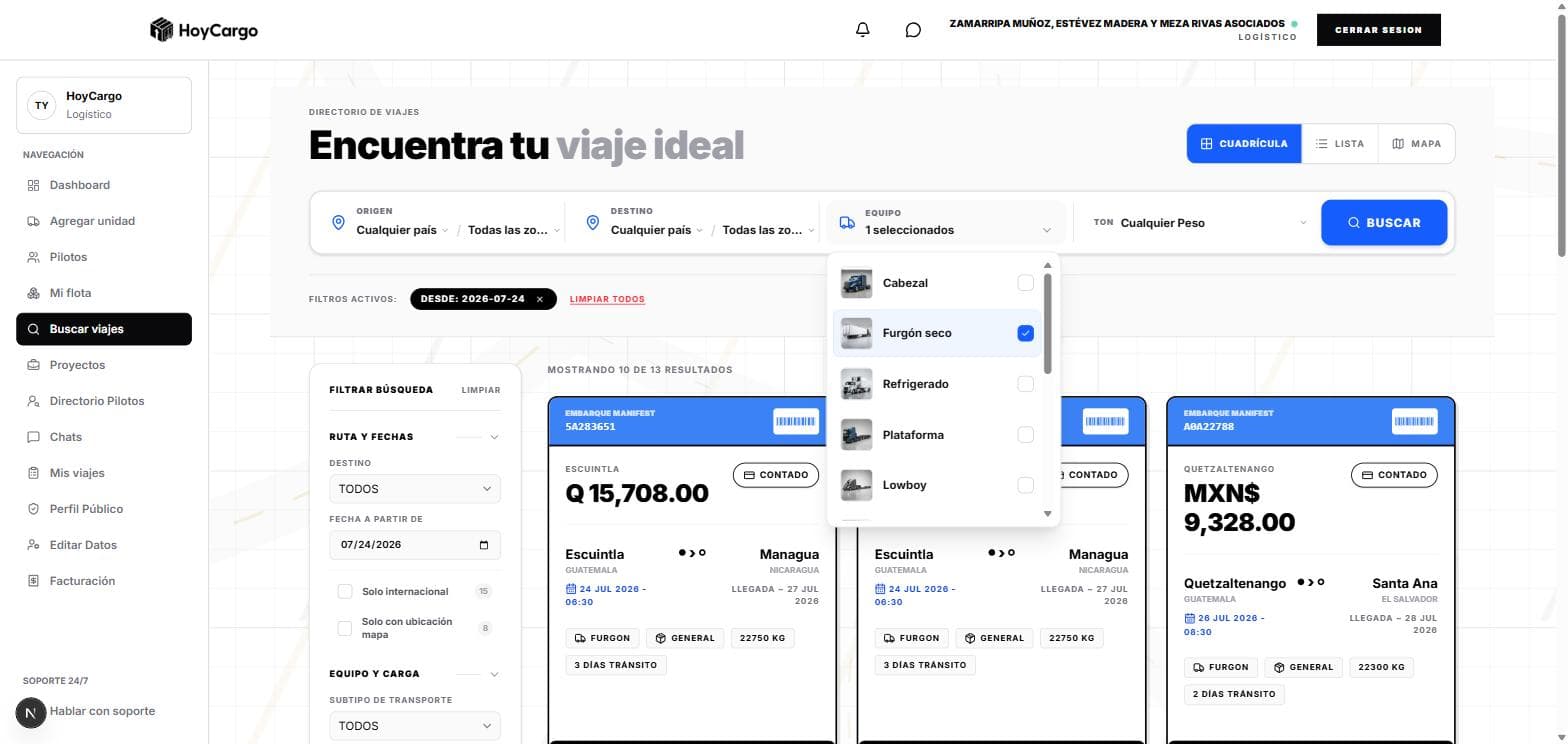
Task: Open the calendar picker in the date field
Action: 484,545
